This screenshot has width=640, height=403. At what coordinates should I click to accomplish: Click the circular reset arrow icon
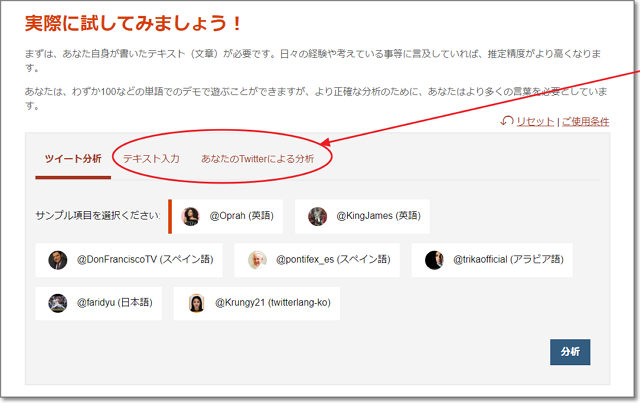507,121
